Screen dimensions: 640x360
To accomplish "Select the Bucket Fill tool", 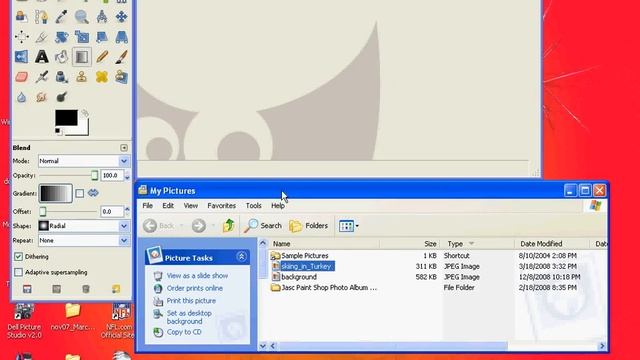I will (62, 57).
